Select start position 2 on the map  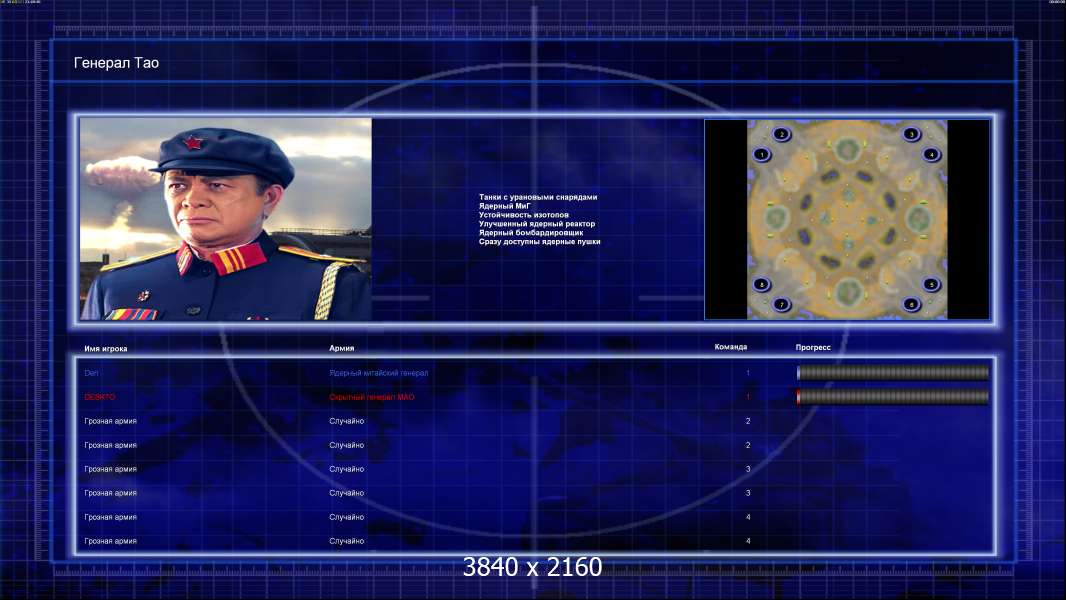pos(782,135)
